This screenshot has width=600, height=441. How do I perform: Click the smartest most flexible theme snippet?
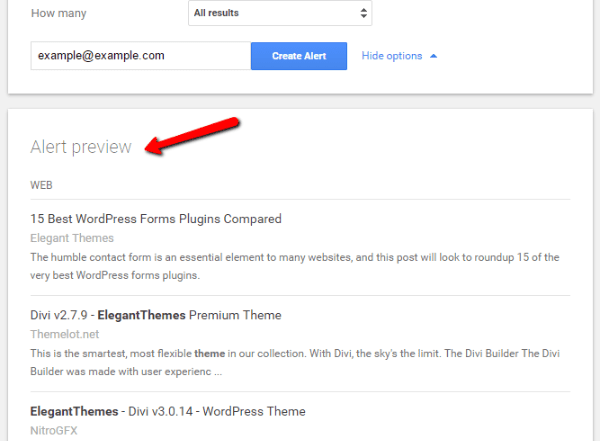point(295,362)
